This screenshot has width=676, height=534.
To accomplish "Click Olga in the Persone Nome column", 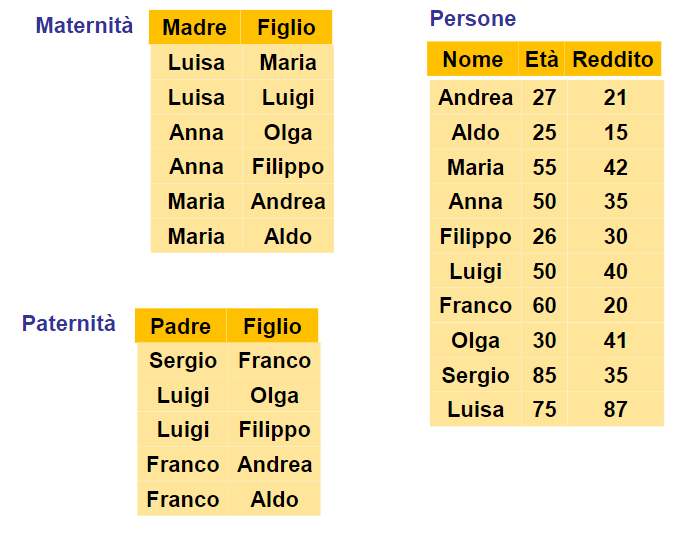I will click(475, 341).
